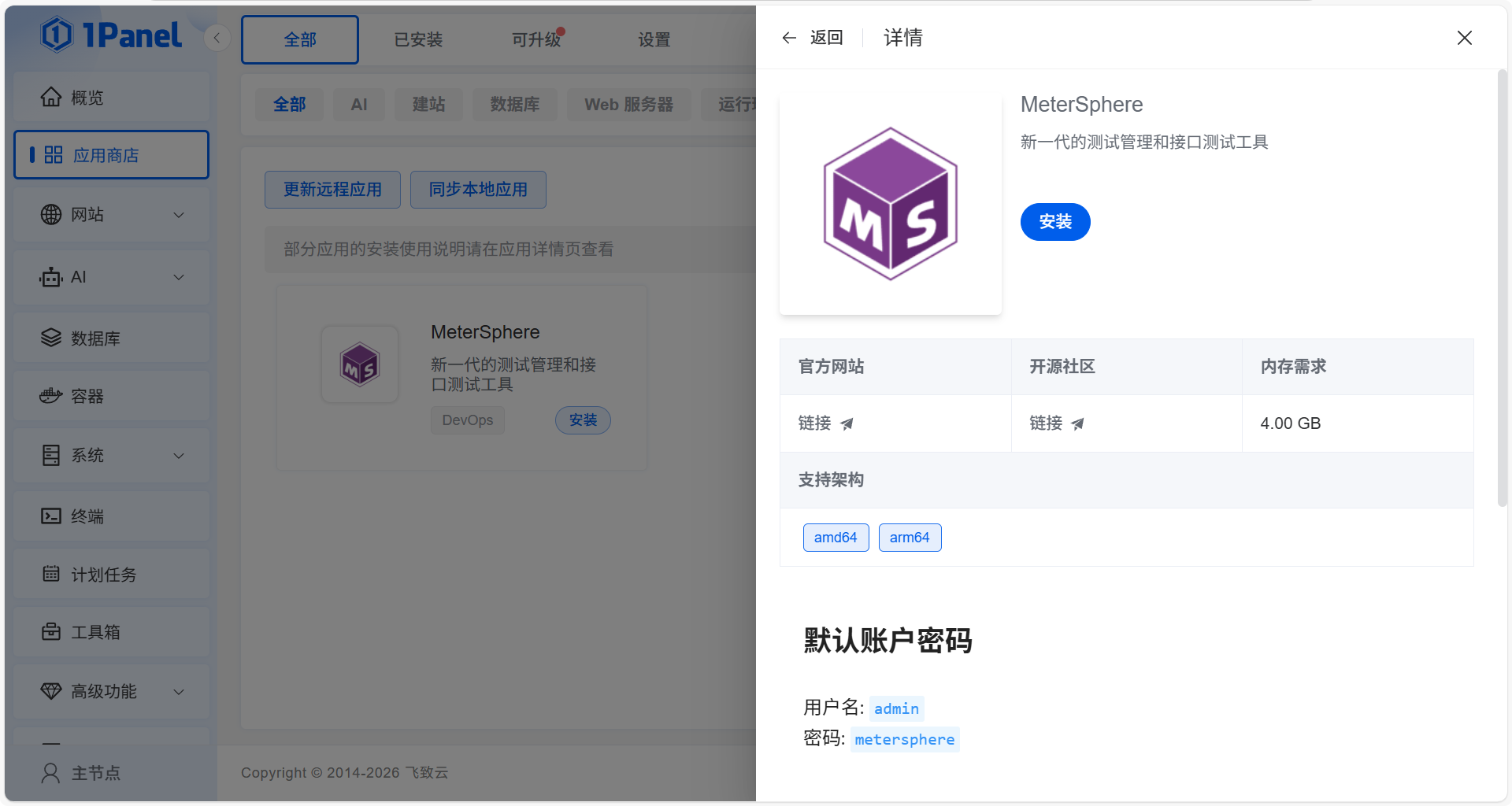Screen dimensions: 1512x806
Task: Click the arm64 architecture tag
Action: (x=910, y=538)
